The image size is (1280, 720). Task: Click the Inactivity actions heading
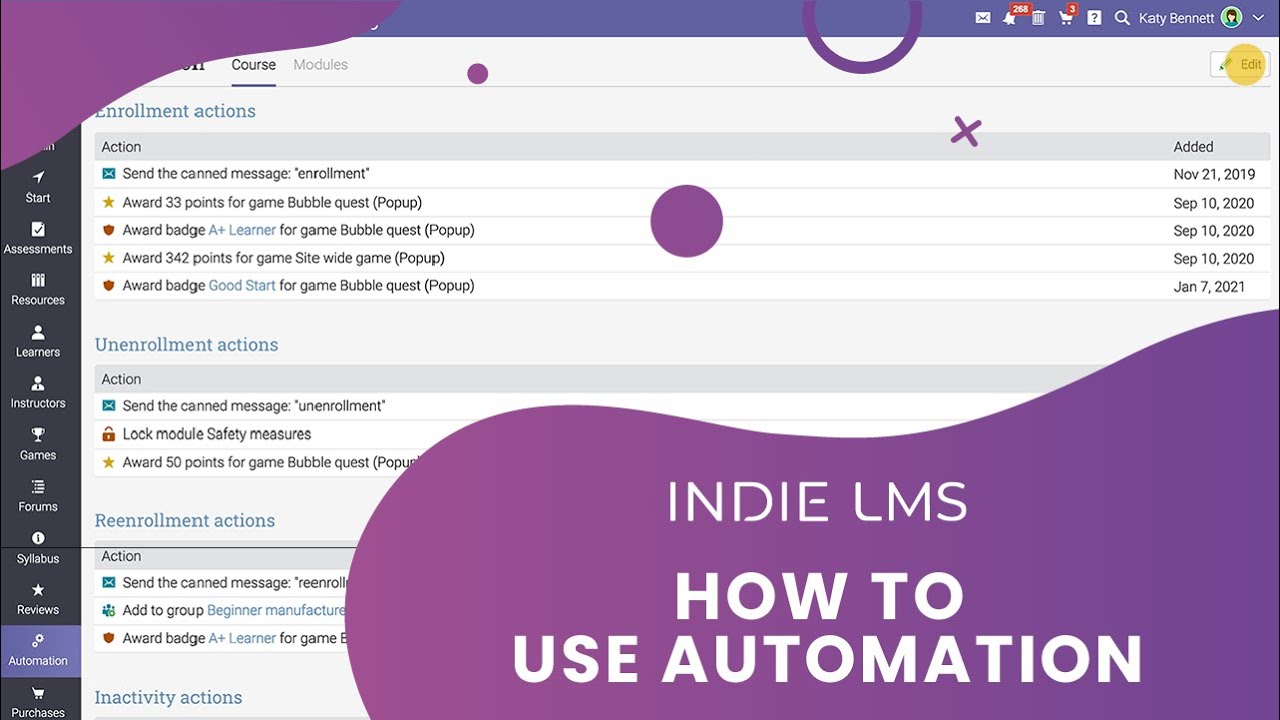pyautogui.click(x=168, y=698)
